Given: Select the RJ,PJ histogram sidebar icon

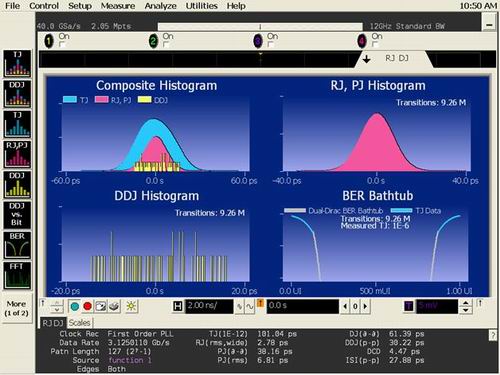Looking at the screenshot, I should tap(17, 154).
